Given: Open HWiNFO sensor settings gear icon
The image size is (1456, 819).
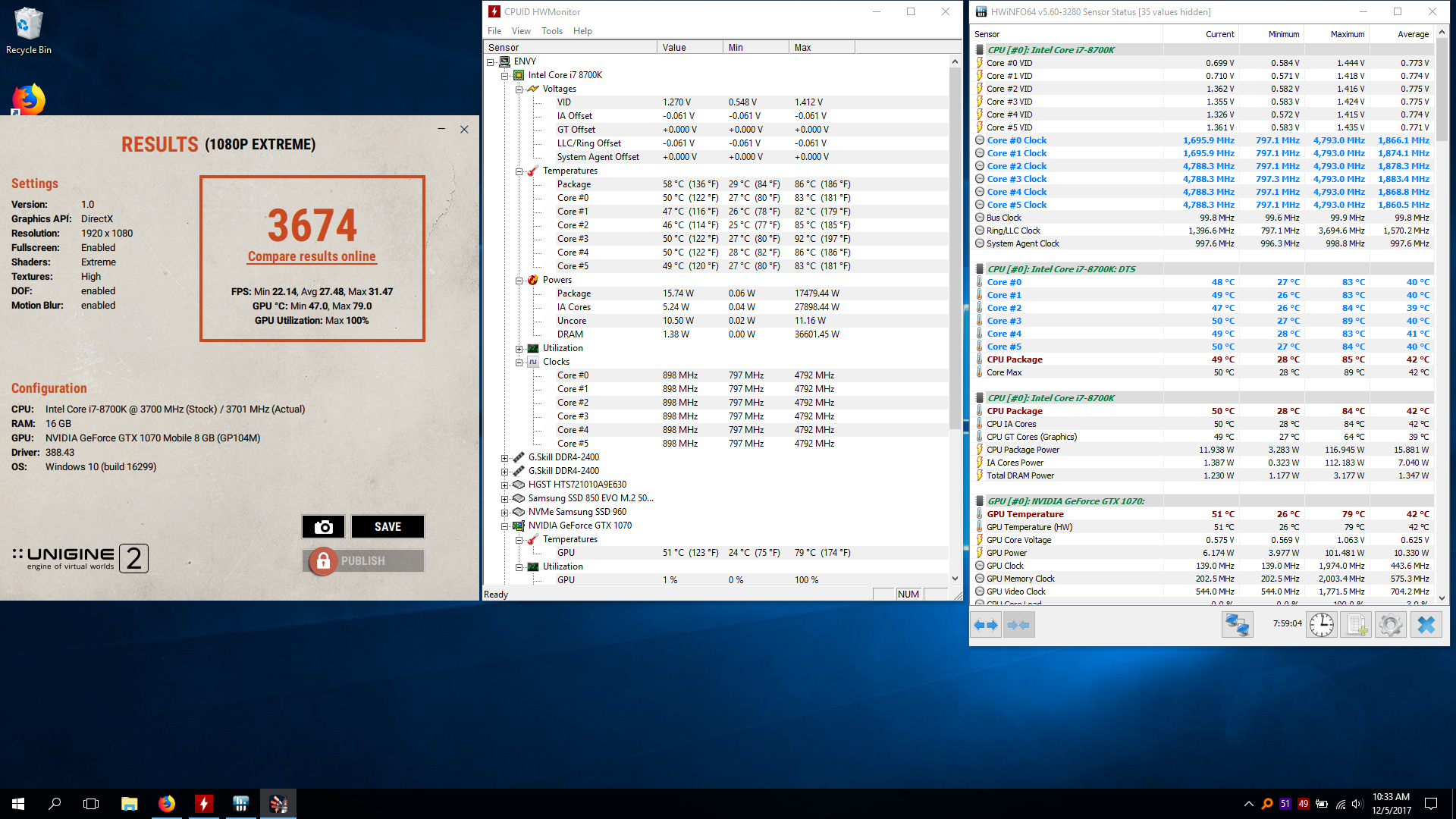Looking at the screenshot, I should [x=1391, y=625].
